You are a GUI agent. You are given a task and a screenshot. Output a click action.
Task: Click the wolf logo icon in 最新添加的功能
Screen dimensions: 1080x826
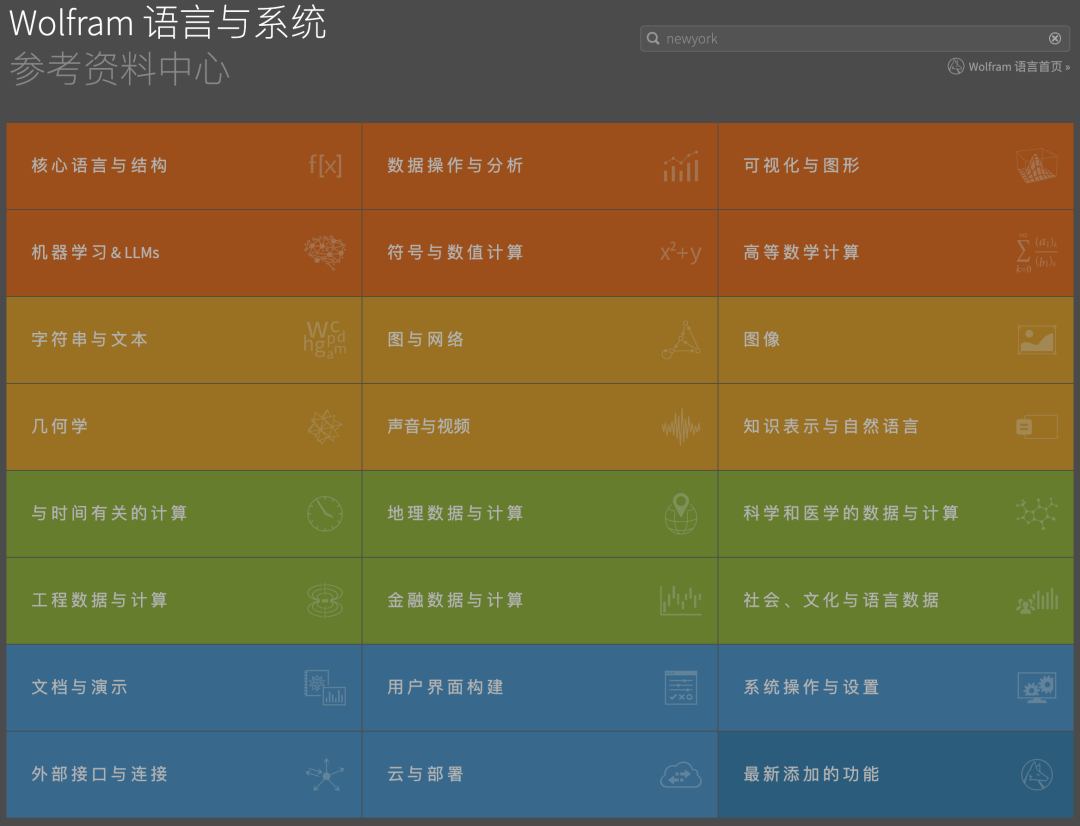click(x=1037, y=774)
